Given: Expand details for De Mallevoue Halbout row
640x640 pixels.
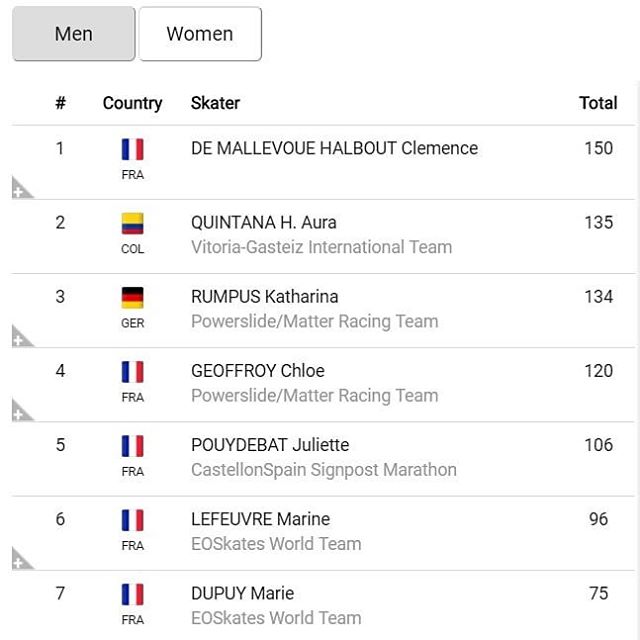Looking at the screenshot, I should [20, 190].
